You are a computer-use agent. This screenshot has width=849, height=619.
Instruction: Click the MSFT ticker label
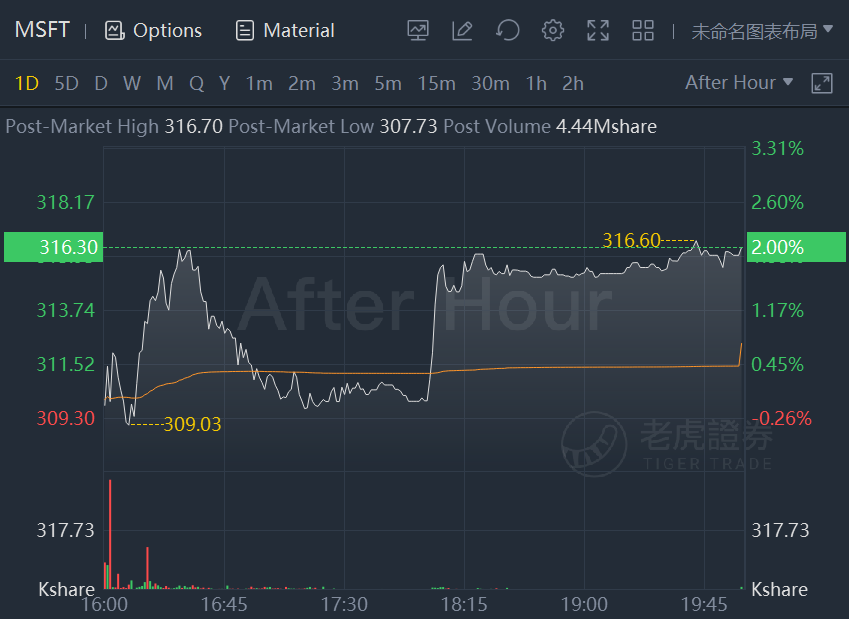(42, 30)
